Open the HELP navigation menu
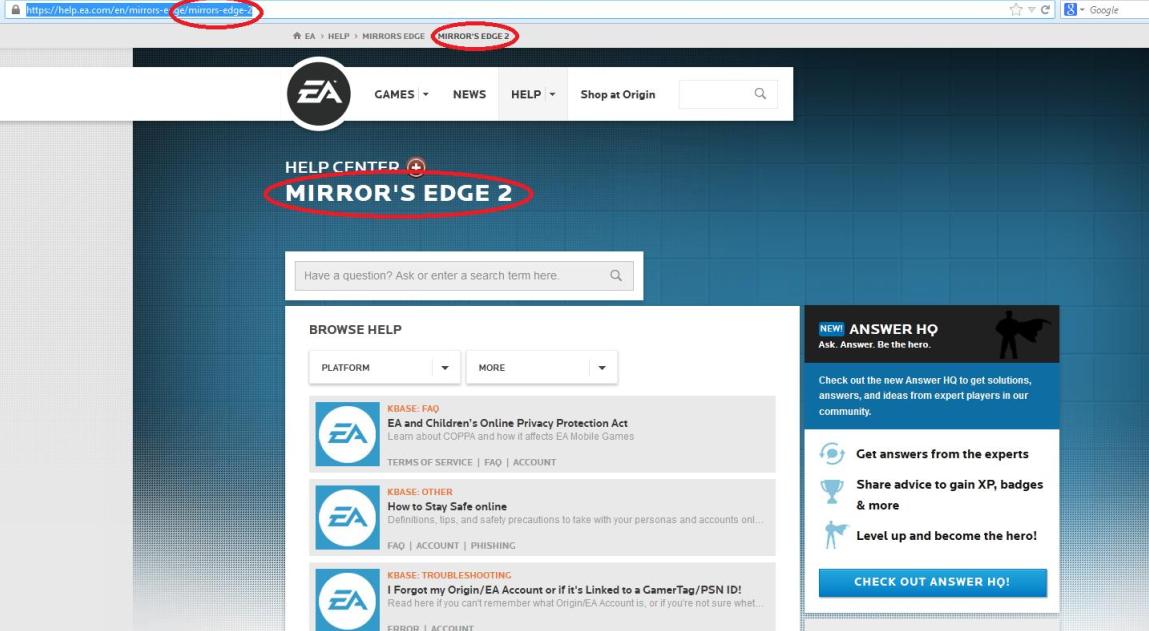 click(533, 95)
